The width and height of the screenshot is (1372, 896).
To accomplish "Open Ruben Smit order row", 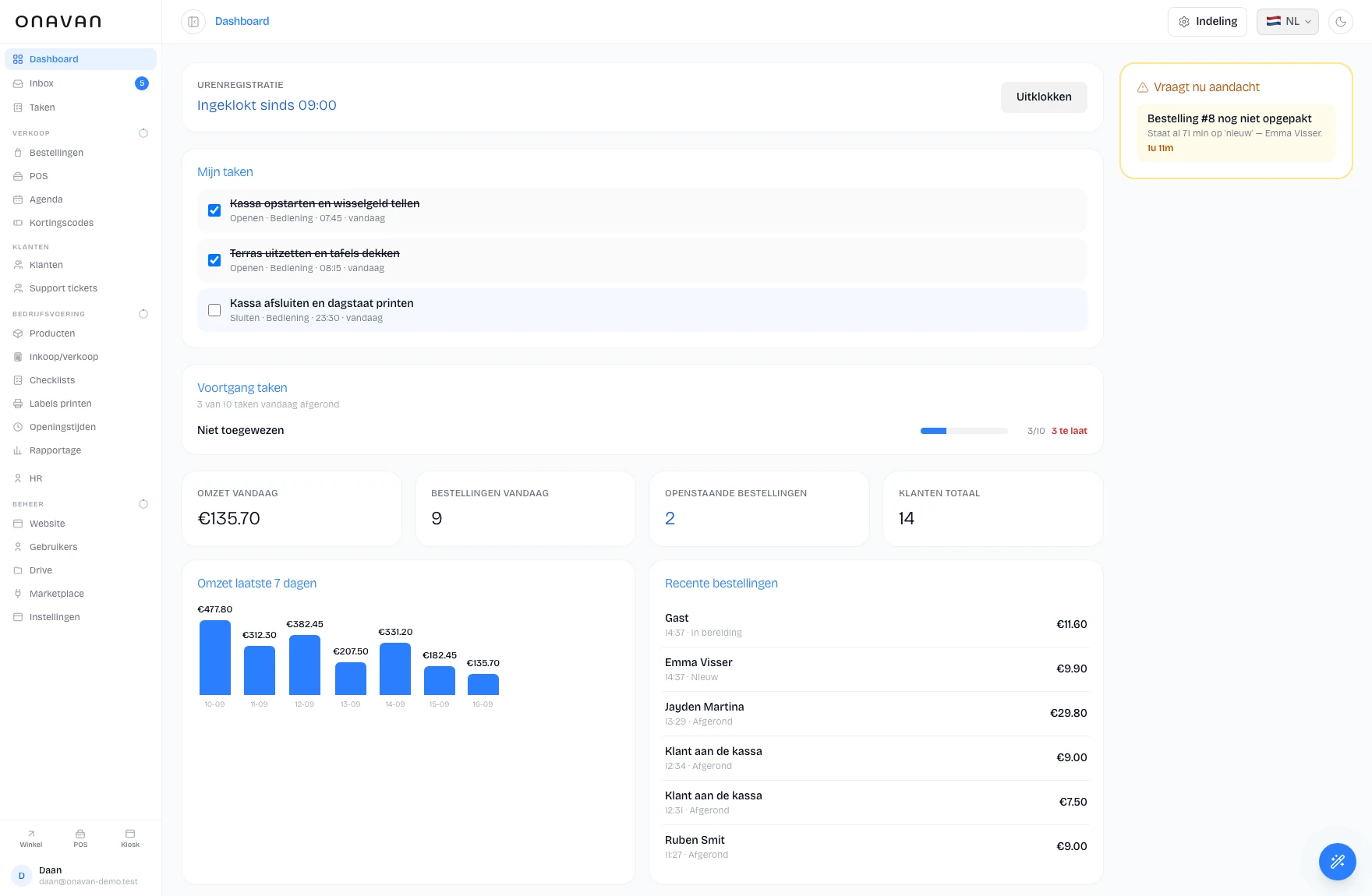I will (875, 847).
